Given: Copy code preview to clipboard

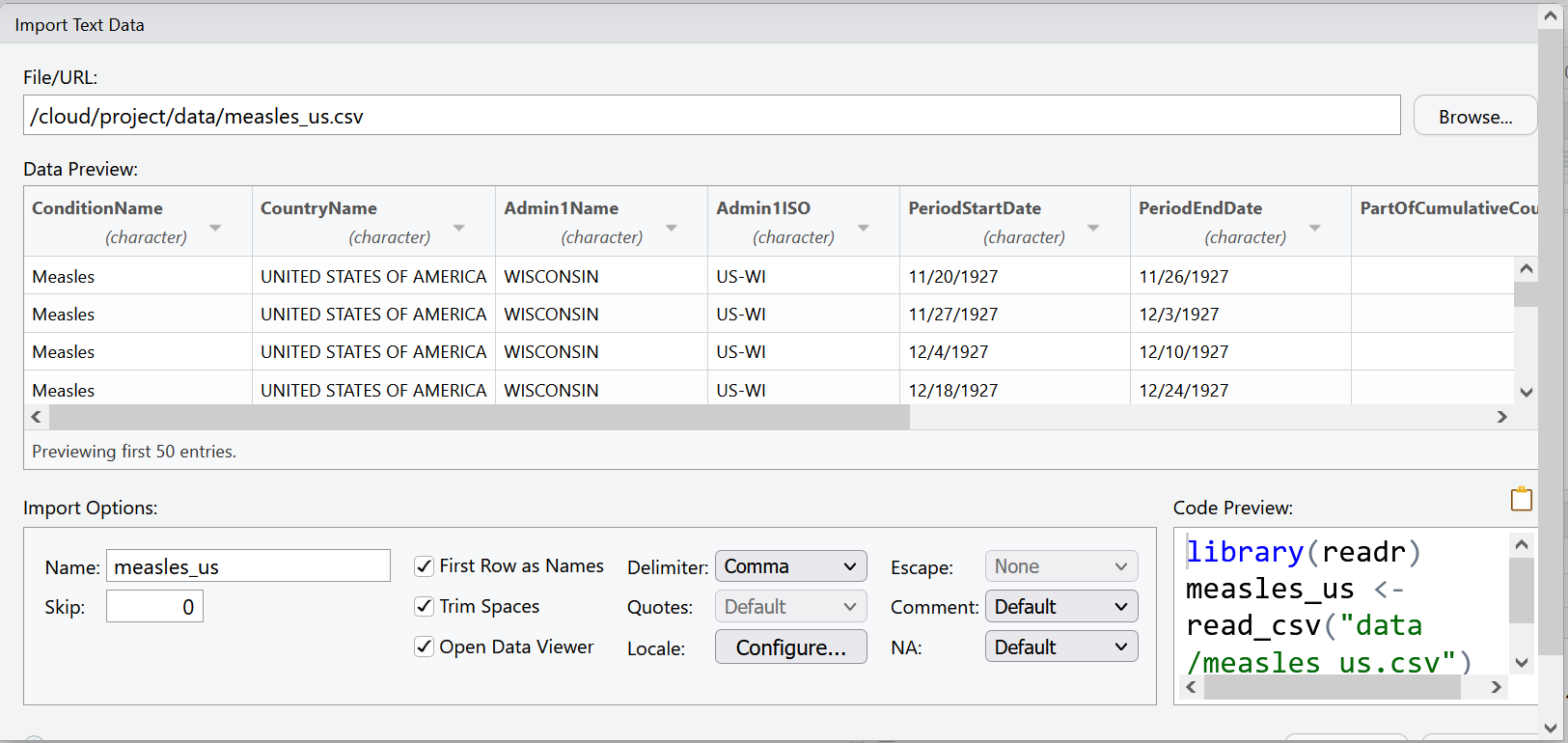Looking at the screenshot, I should 1521,499.
